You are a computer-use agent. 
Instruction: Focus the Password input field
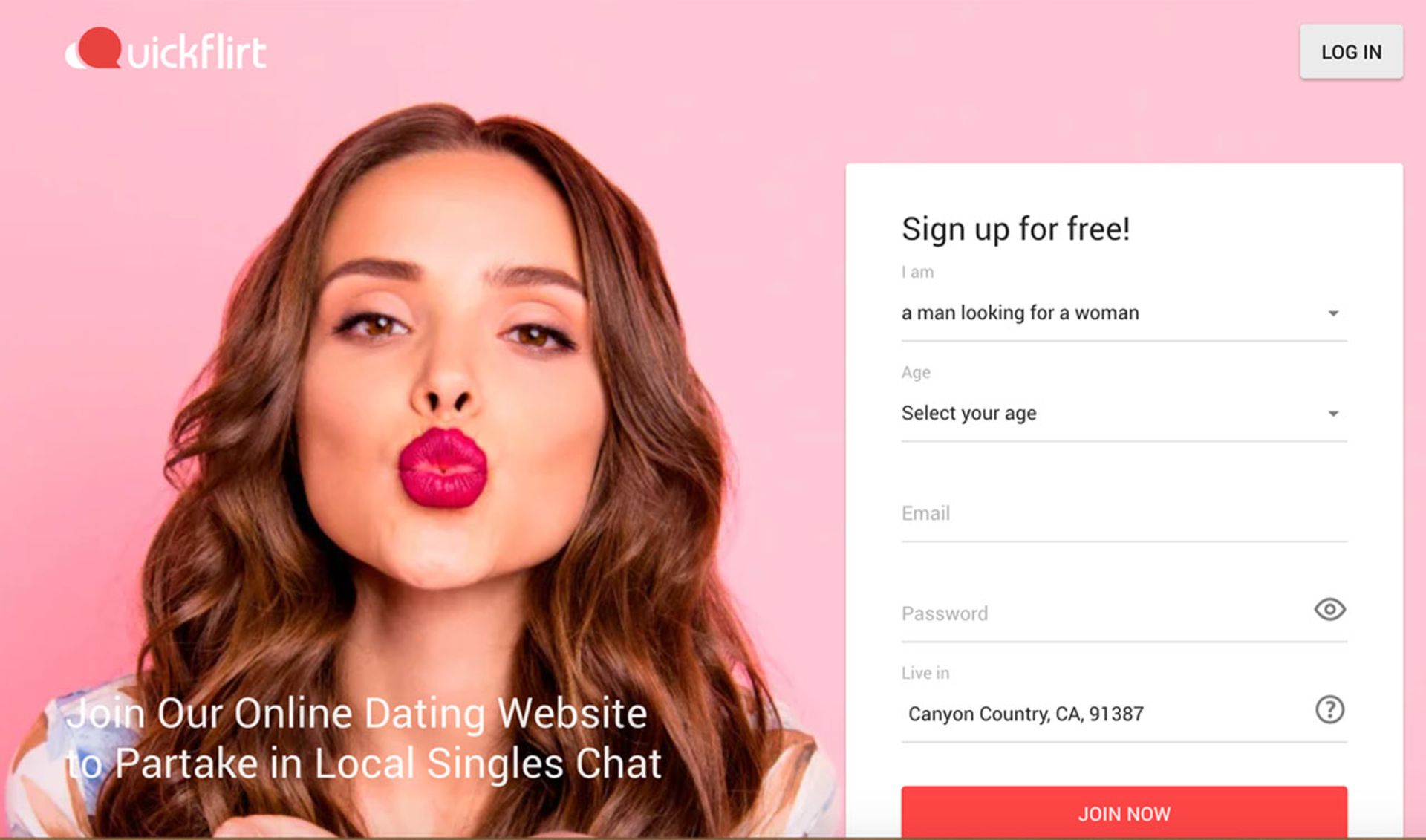click(1107, 613)
